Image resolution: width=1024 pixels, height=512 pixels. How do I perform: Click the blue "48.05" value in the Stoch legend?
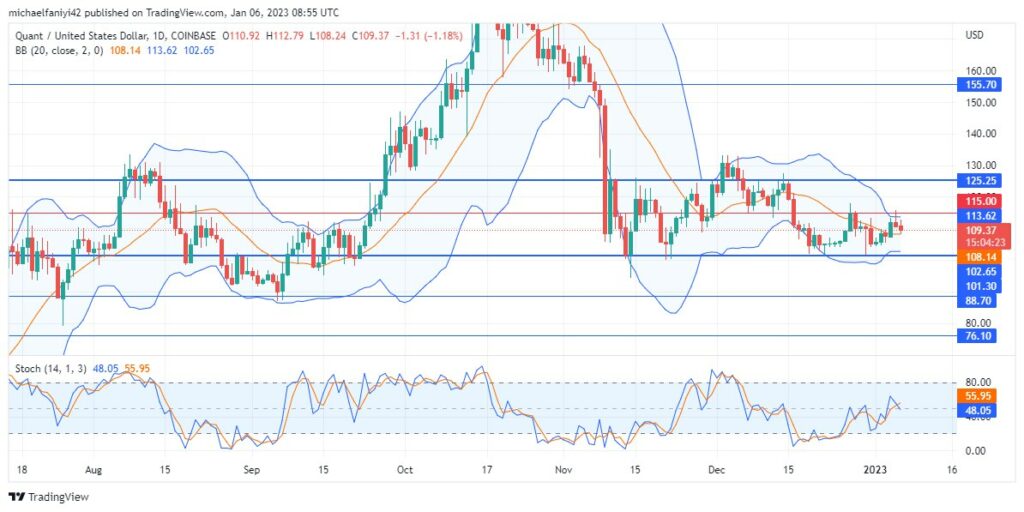[105, 368]
